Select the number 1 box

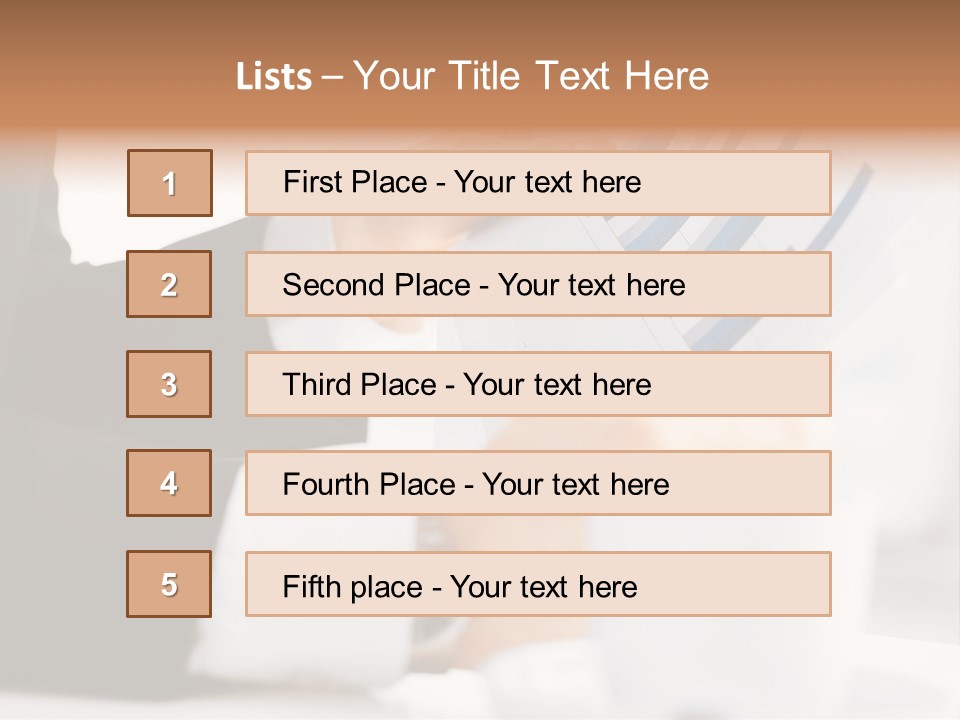point(170,183)
